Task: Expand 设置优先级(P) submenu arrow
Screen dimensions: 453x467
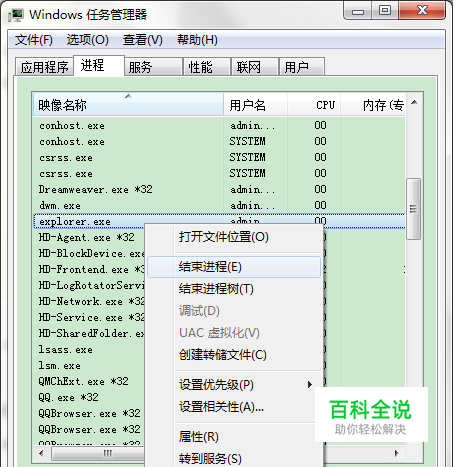Action: 310,385
